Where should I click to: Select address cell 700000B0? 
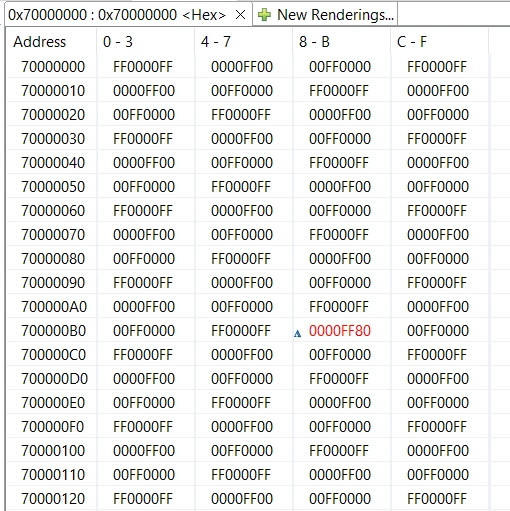pos(54,331)
